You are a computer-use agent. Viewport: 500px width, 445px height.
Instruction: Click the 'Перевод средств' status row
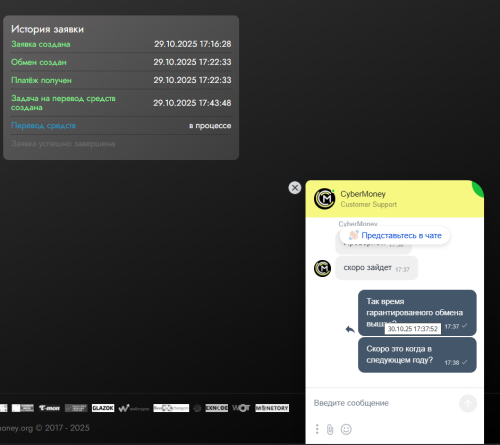click(121, 126)
